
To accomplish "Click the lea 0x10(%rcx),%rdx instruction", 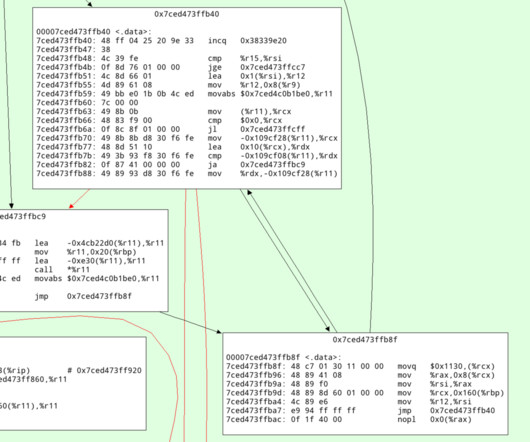I will coord(173,147).
